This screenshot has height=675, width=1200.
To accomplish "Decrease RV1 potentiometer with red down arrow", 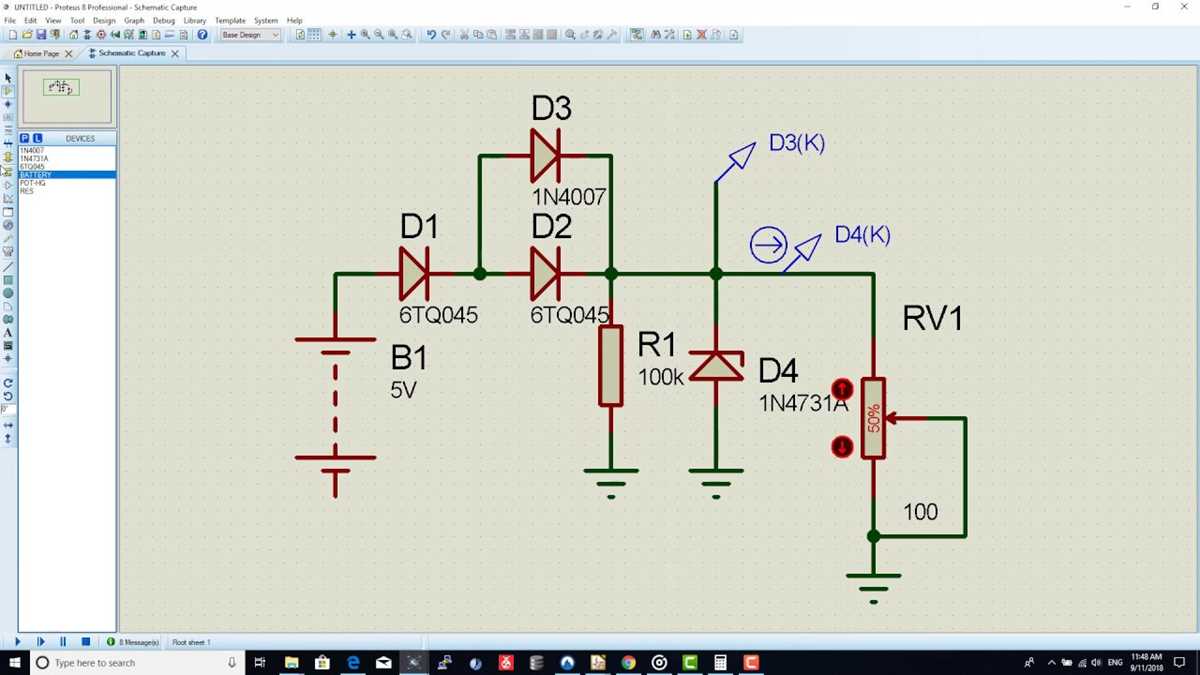I will click(x=843, y=446).
